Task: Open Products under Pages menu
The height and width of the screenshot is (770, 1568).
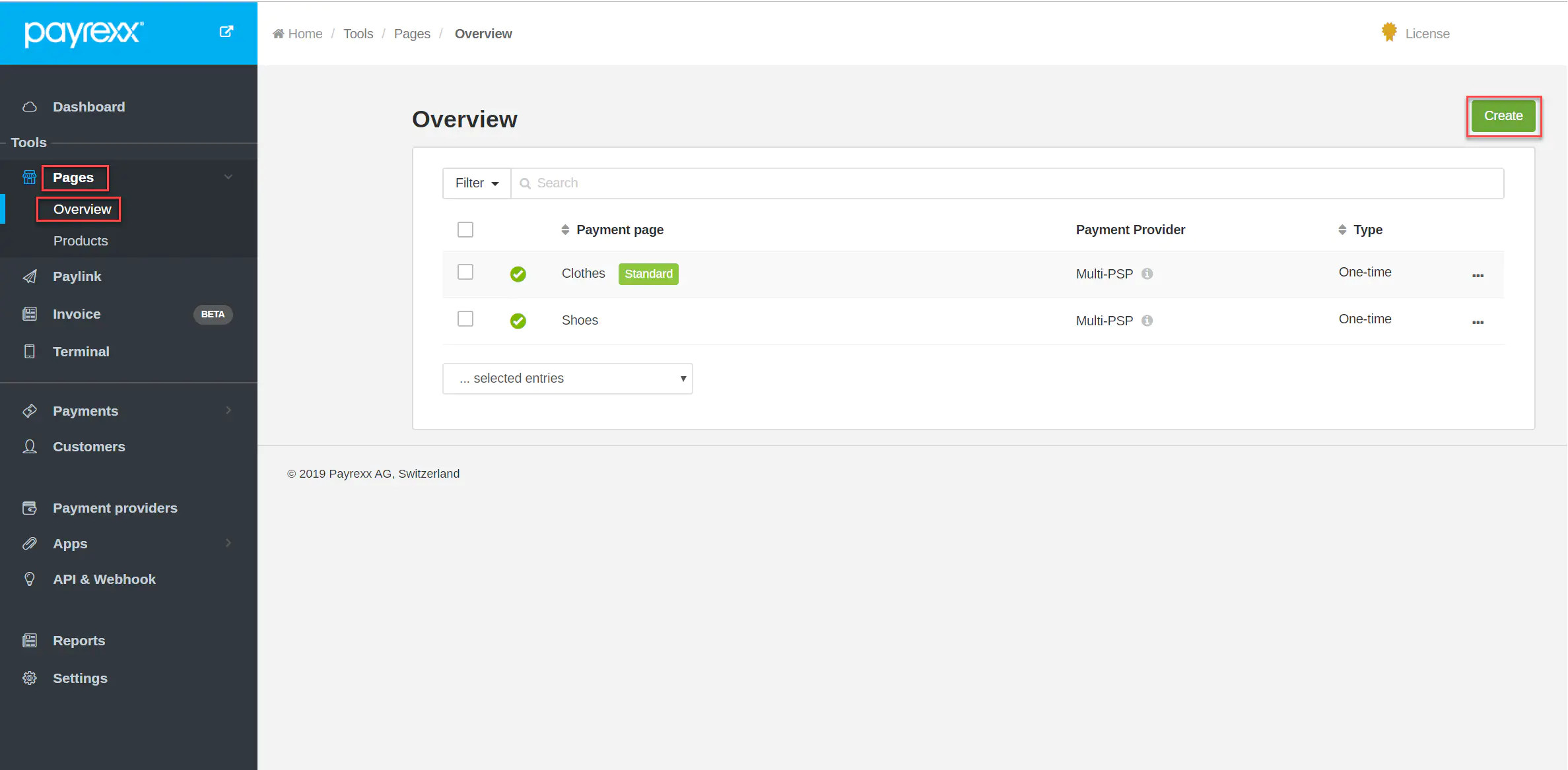Action: [81, 241]
